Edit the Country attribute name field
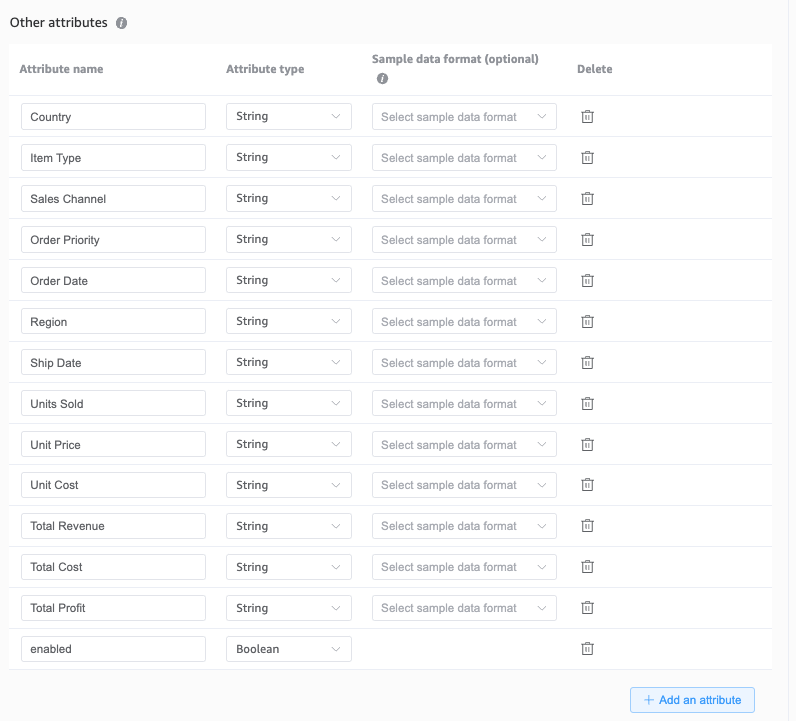This screenshot has width=796, height=721. coord(113,117)
